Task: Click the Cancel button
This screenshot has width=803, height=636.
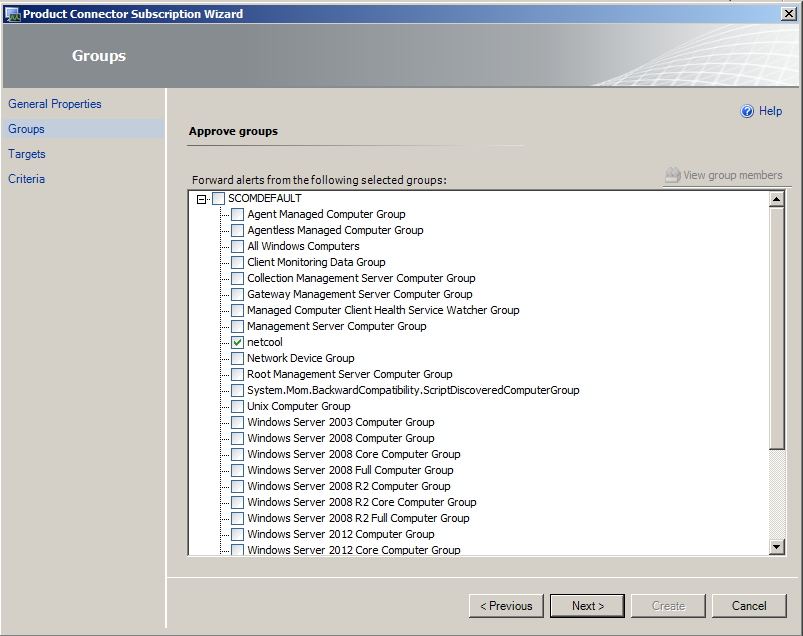Action: [x=749, y=606]
